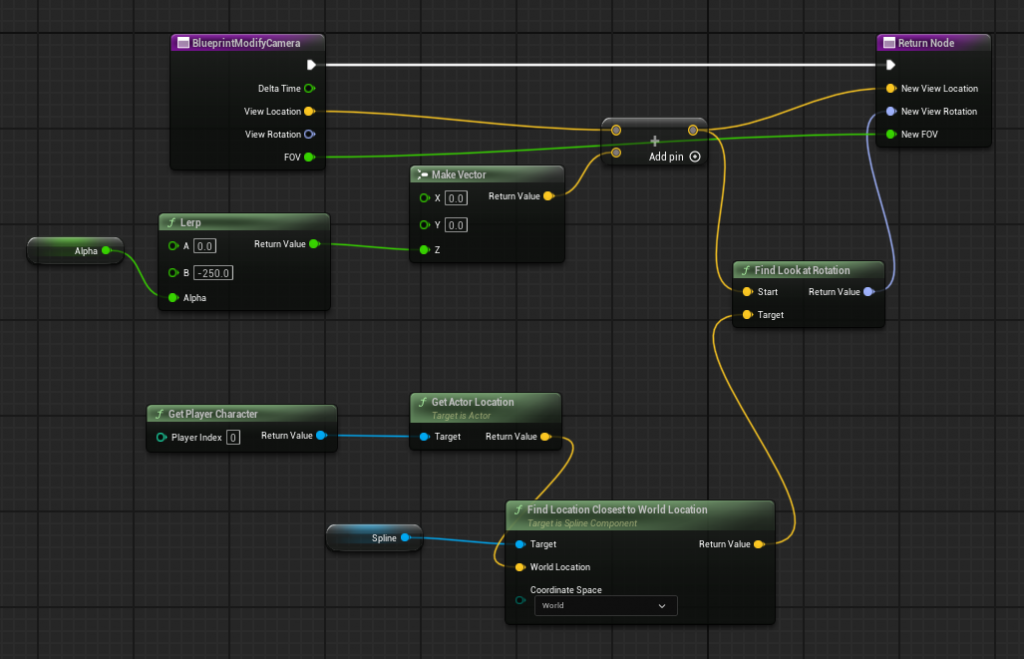This screenshot has width=1024, height=659.
Task: Click the Delta Time output pin
Action: pyautogui.click(x=309, y=88)
